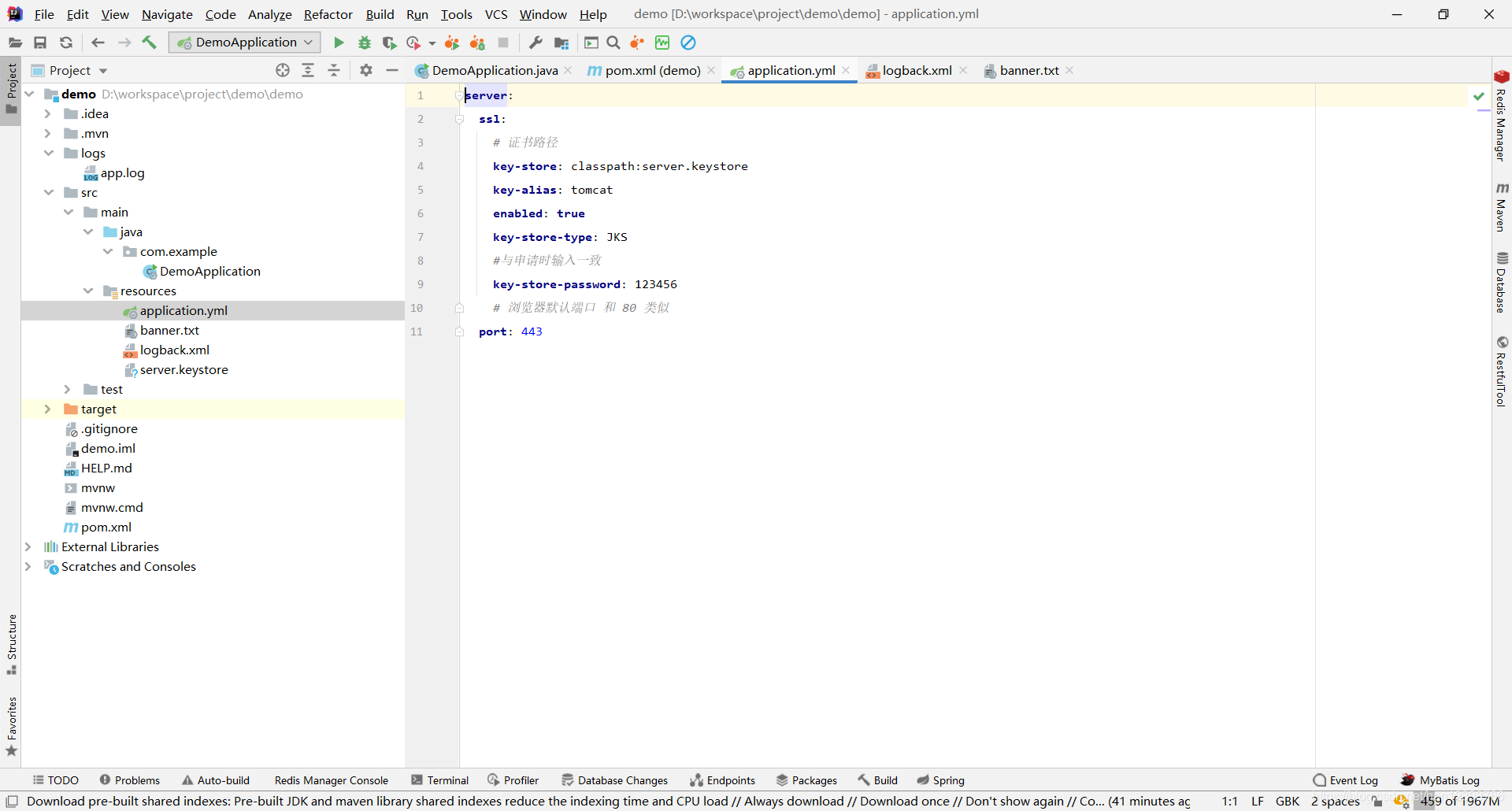
Task: Open Search Everywhere magnifier icon
Action: coord(613,43)
